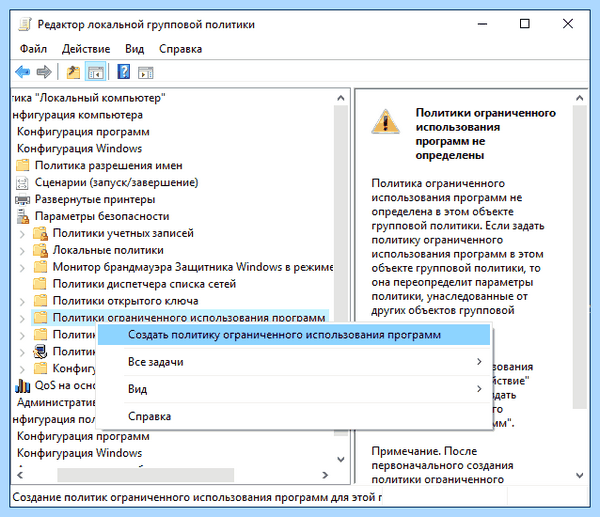This screenshot has width=600, height=517.
Task: Toggle the Show/Hide action pane icon
Action: (x=145, y=72)
